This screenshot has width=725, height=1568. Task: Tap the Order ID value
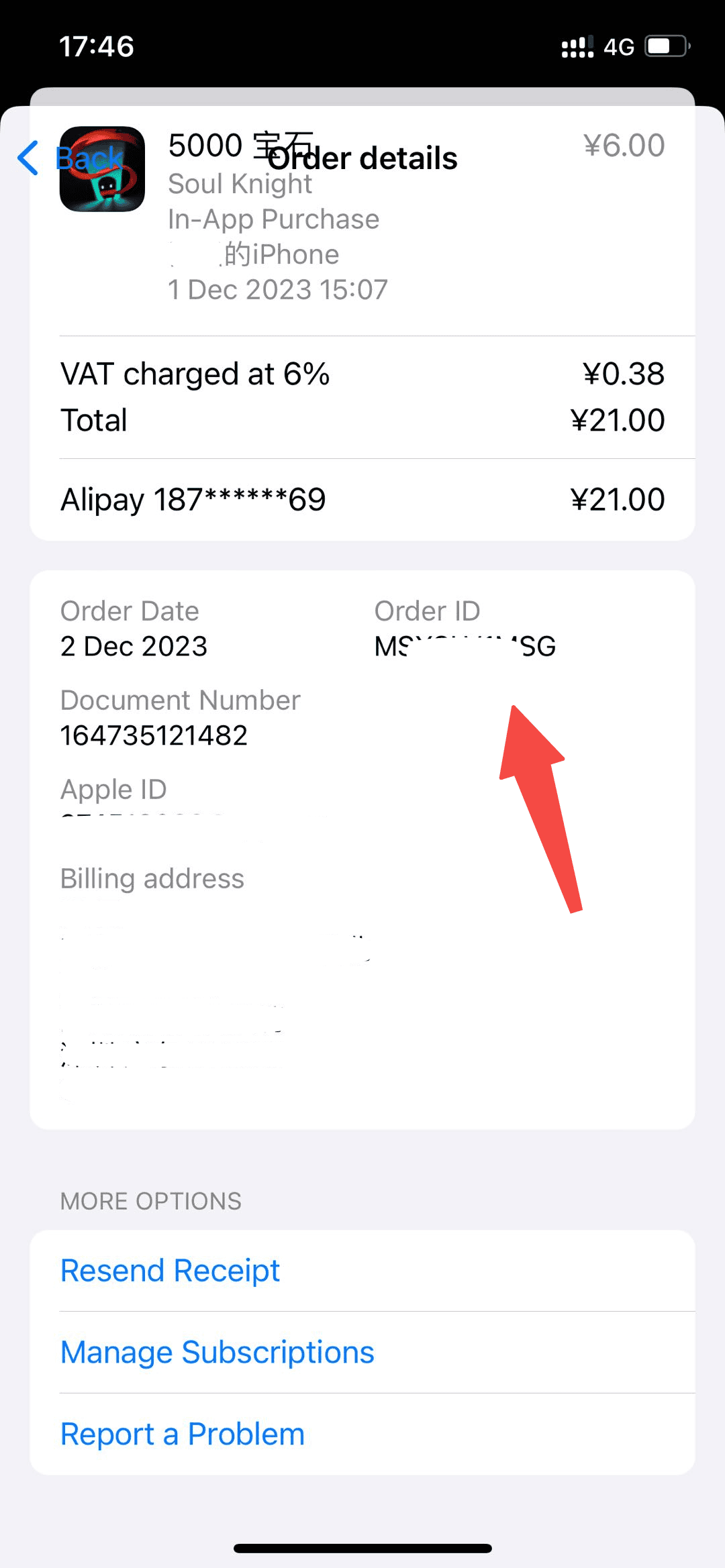coord(465,646)
